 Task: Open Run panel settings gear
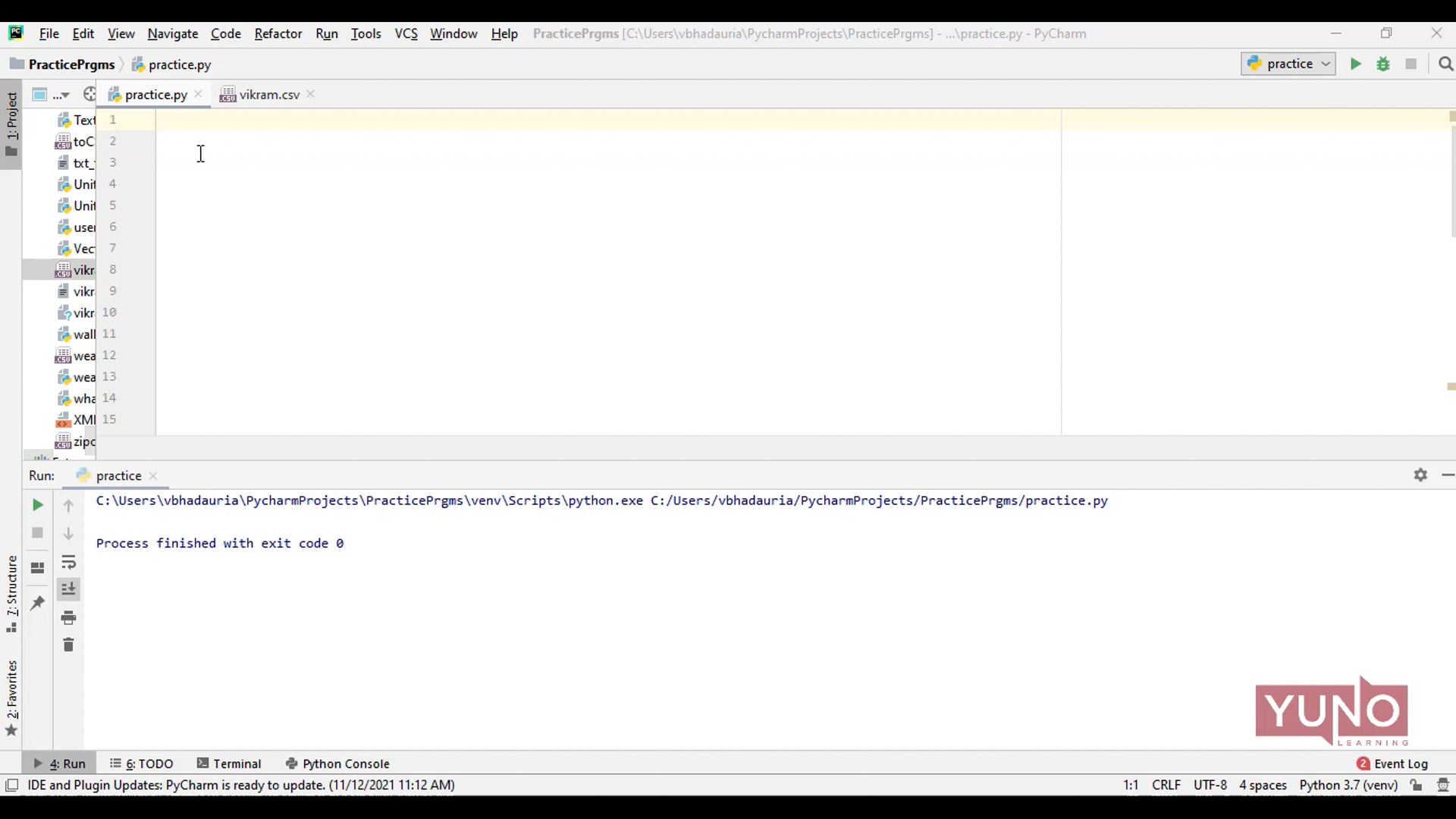tap(1420, 475)
